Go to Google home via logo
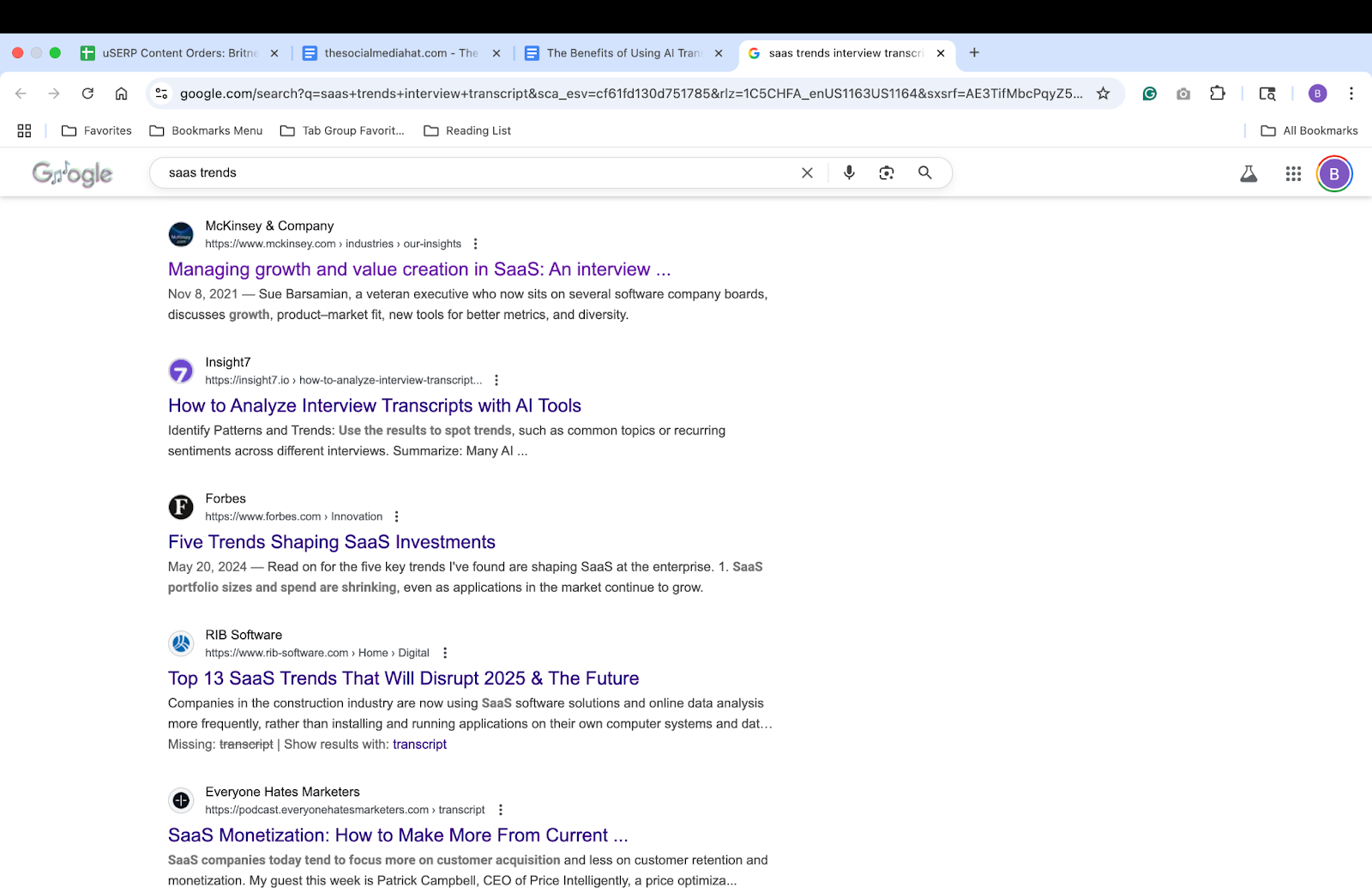1372x893 pixels. tap(73, 174)
